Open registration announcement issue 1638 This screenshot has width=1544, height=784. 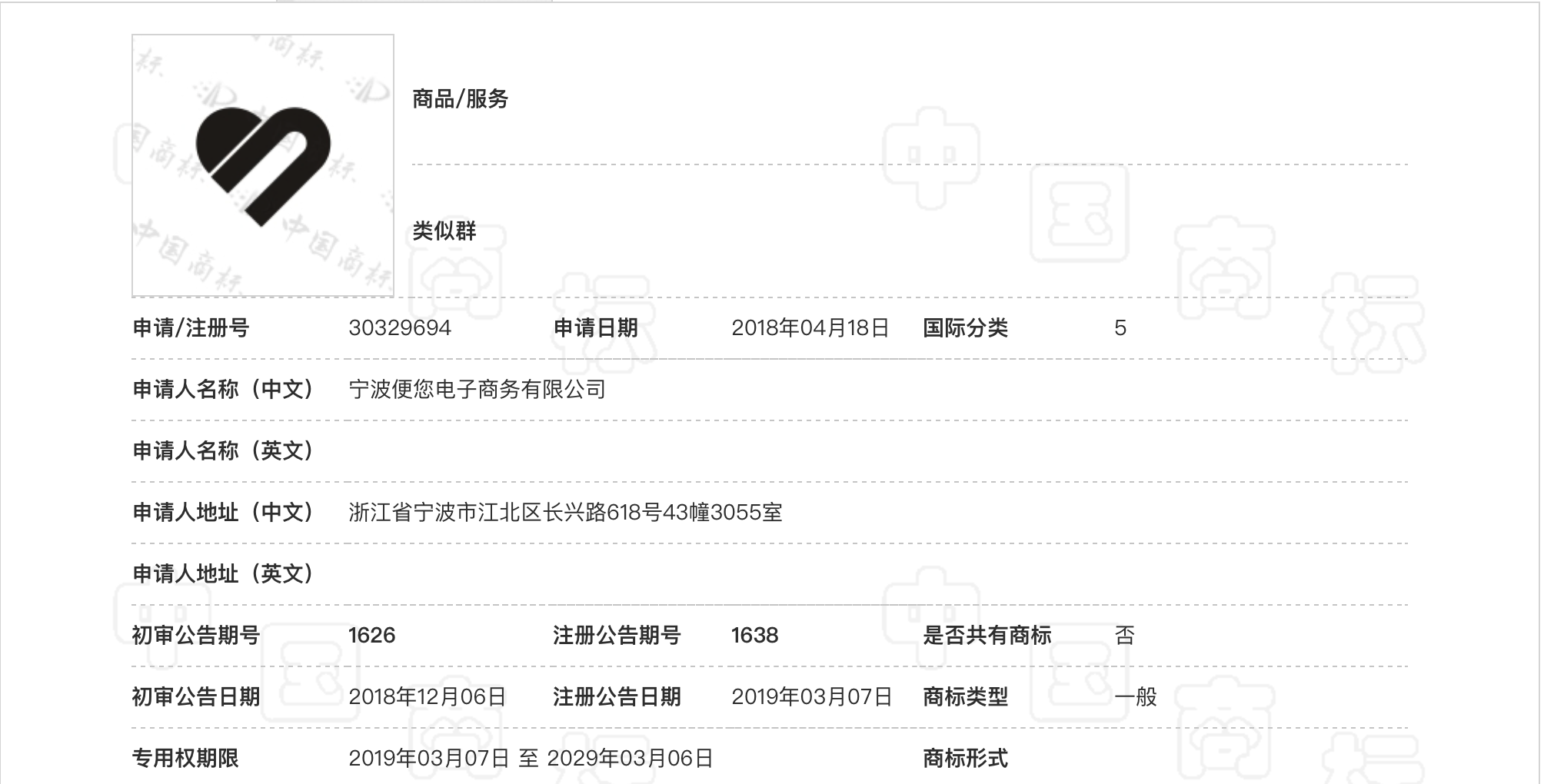pyautogui.click(x=754, y=636)
